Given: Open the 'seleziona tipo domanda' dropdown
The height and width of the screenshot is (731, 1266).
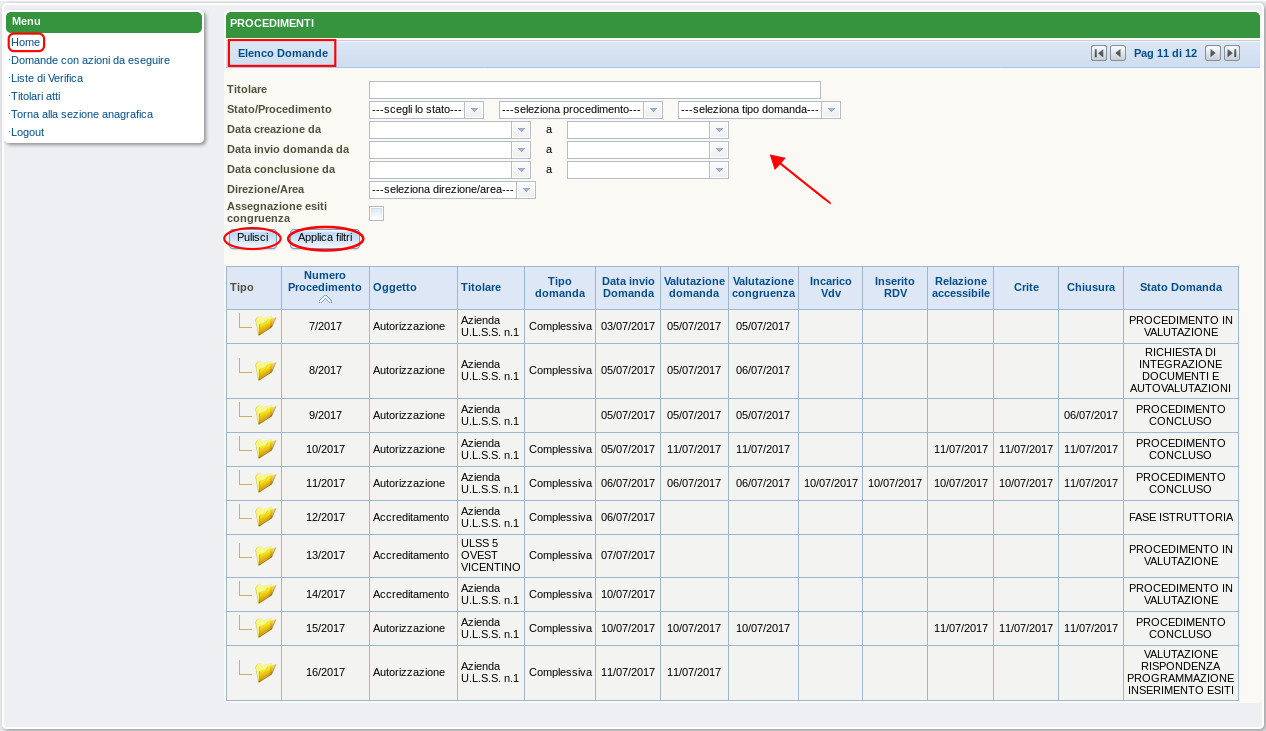Looking at the screenshot, I should coord(831,110).
